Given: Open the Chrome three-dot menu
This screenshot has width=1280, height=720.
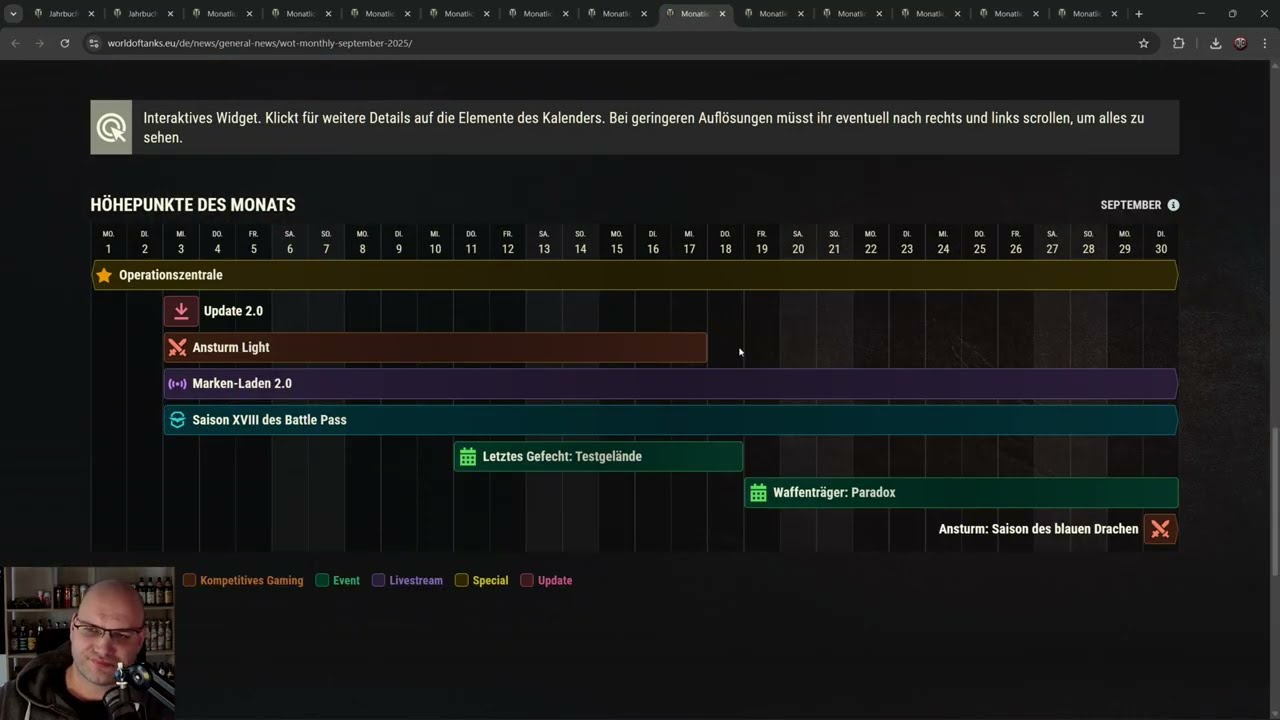Looking at the screenshot, I should click(1265, 43).
